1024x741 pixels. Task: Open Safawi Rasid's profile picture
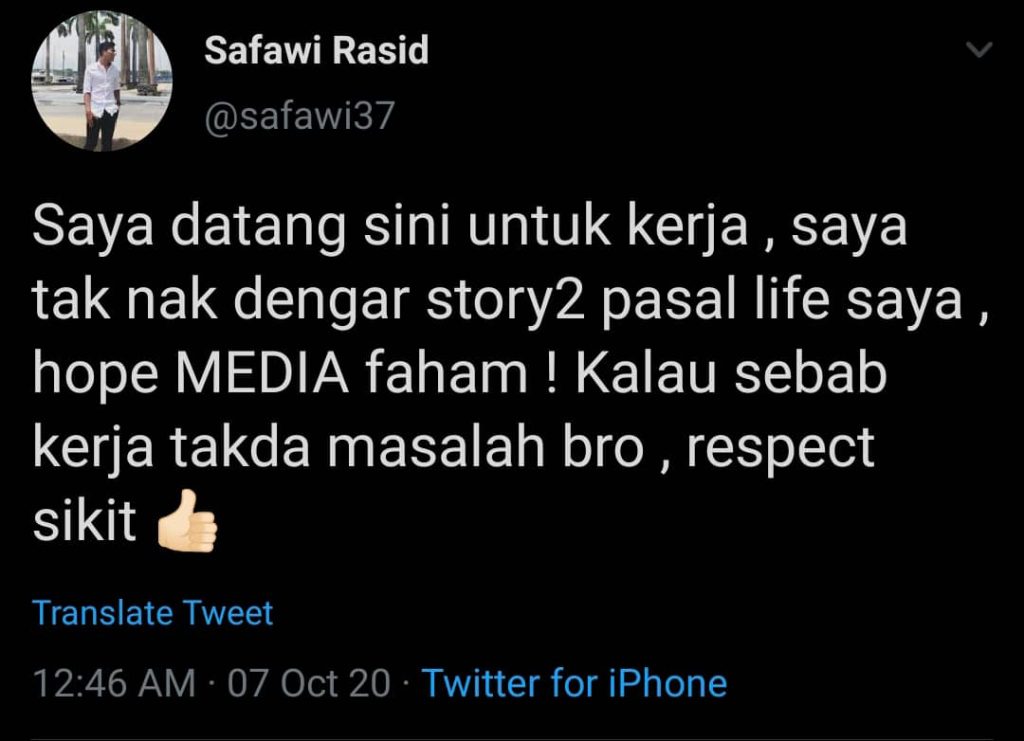tap(102, 81)
